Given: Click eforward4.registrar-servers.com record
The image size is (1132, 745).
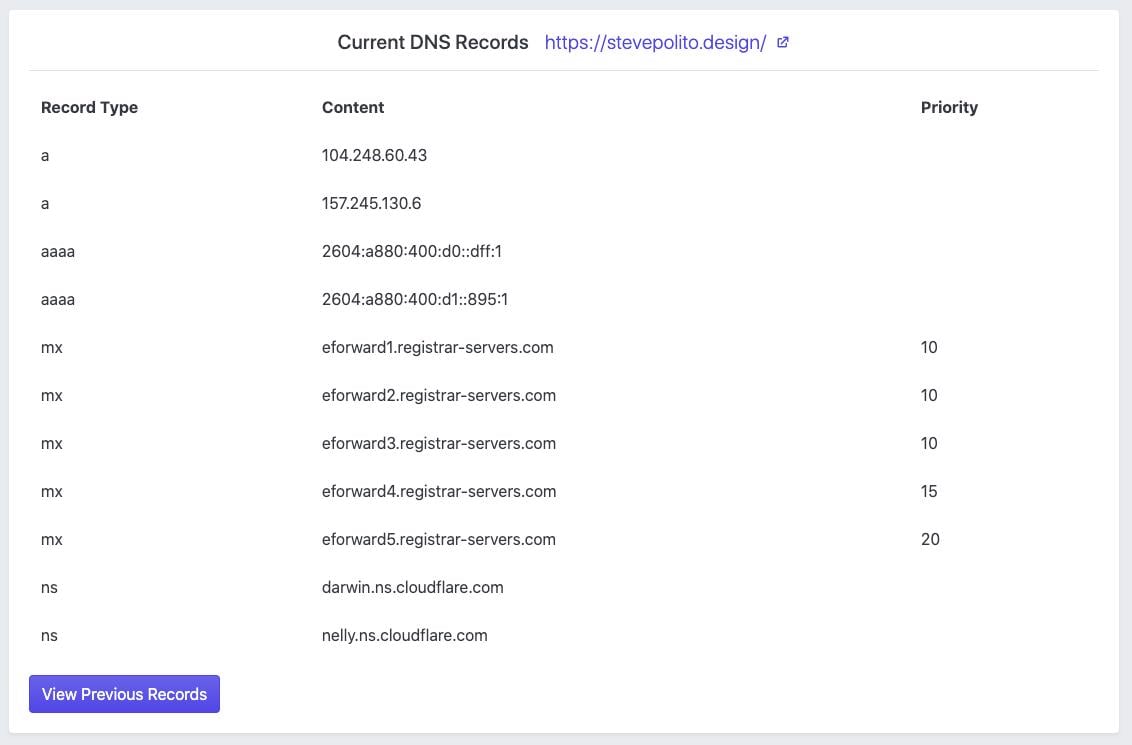Looking at the screenshot, I should point(438,491).
